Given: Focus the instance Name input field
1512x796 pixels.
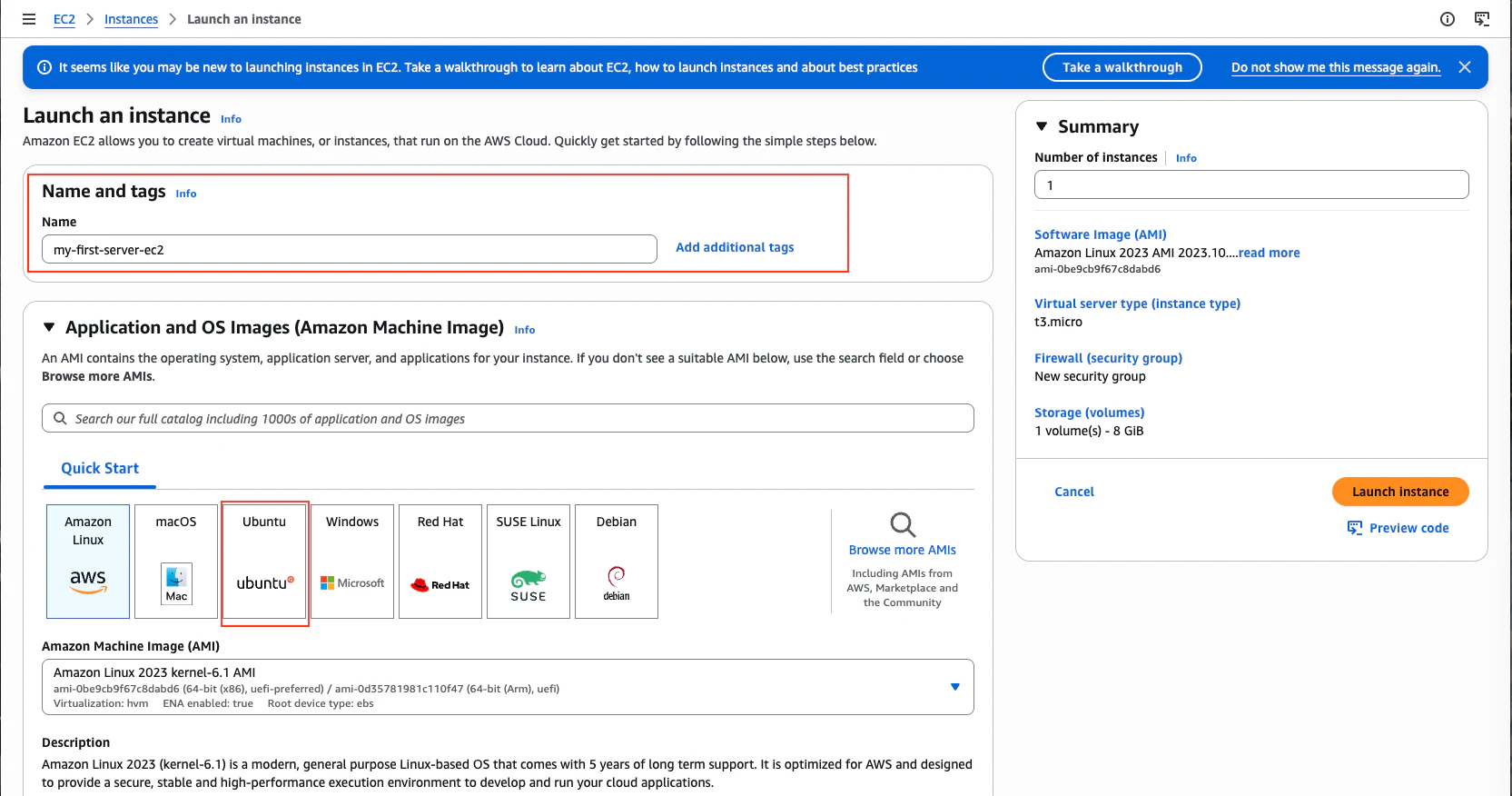Looking at the screenshot, I should [350, 249].
